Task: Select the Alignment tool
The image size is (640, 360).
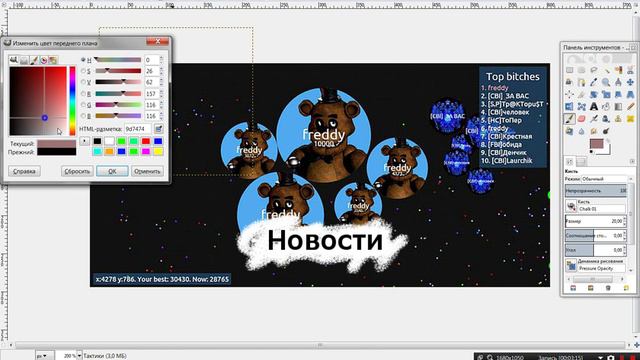Action: pos(569,94)
